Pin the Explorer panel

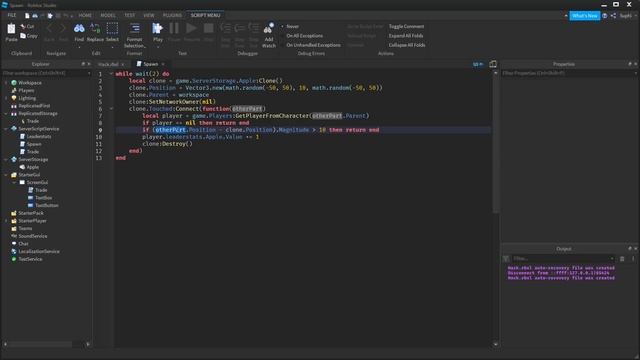pos(83,64)
